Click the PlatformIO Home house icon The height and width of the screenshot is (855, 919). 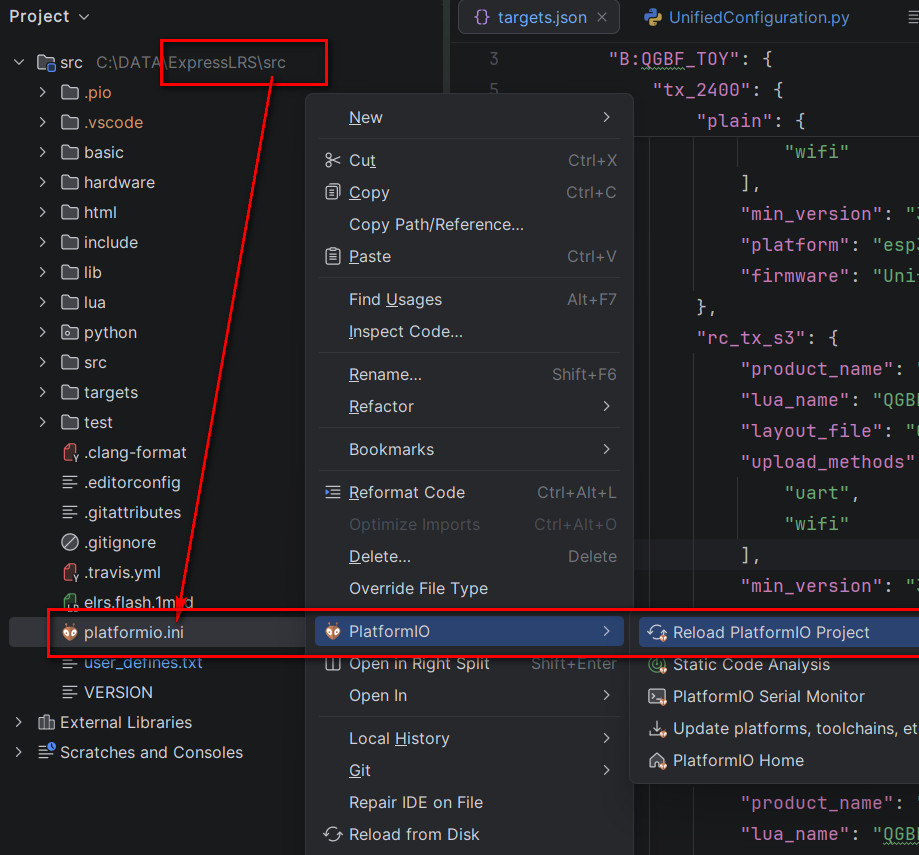coord(657,760)
